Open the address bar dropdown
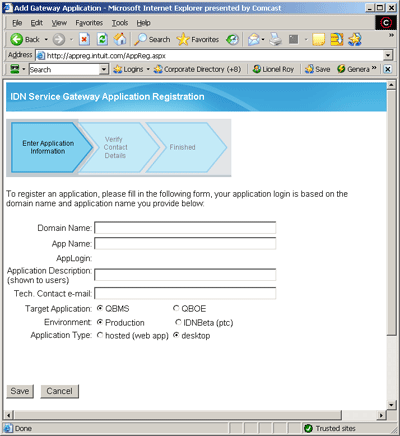 388,55
